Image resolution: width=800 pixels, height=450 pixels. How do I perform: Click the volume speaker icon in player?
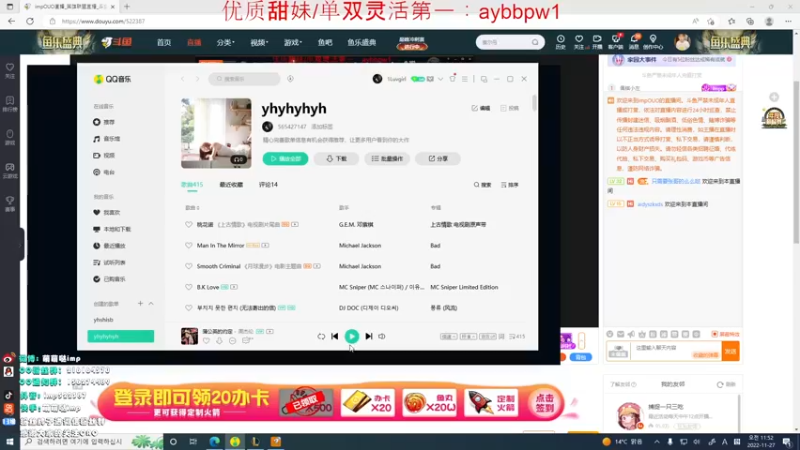point(382,336)
